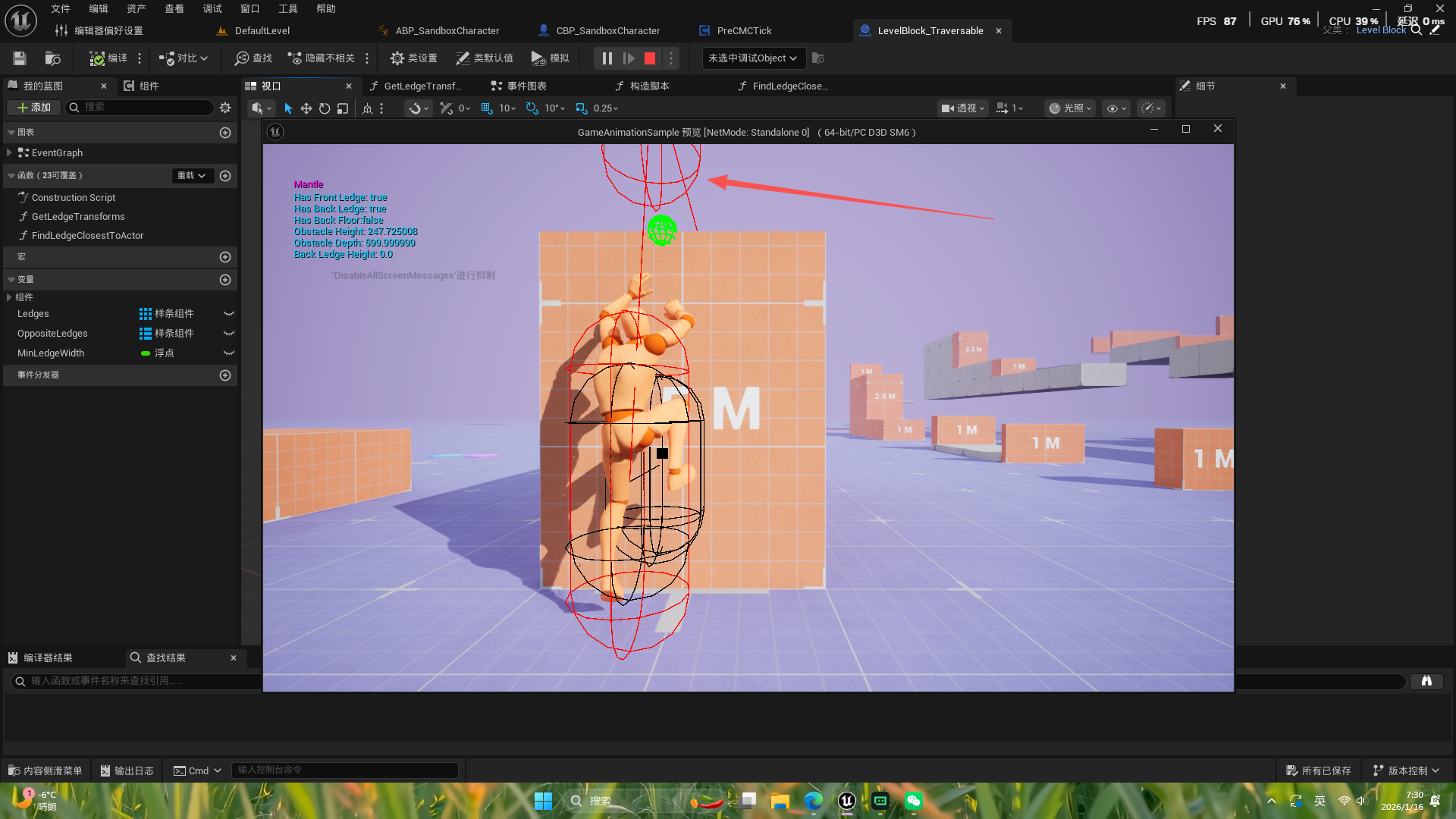Image resolution: width=1456 pixels, height=819 pixels.
Task: Open the lighting view mode dropdown
Action: pyautogui.click(x=1069, y=108)
